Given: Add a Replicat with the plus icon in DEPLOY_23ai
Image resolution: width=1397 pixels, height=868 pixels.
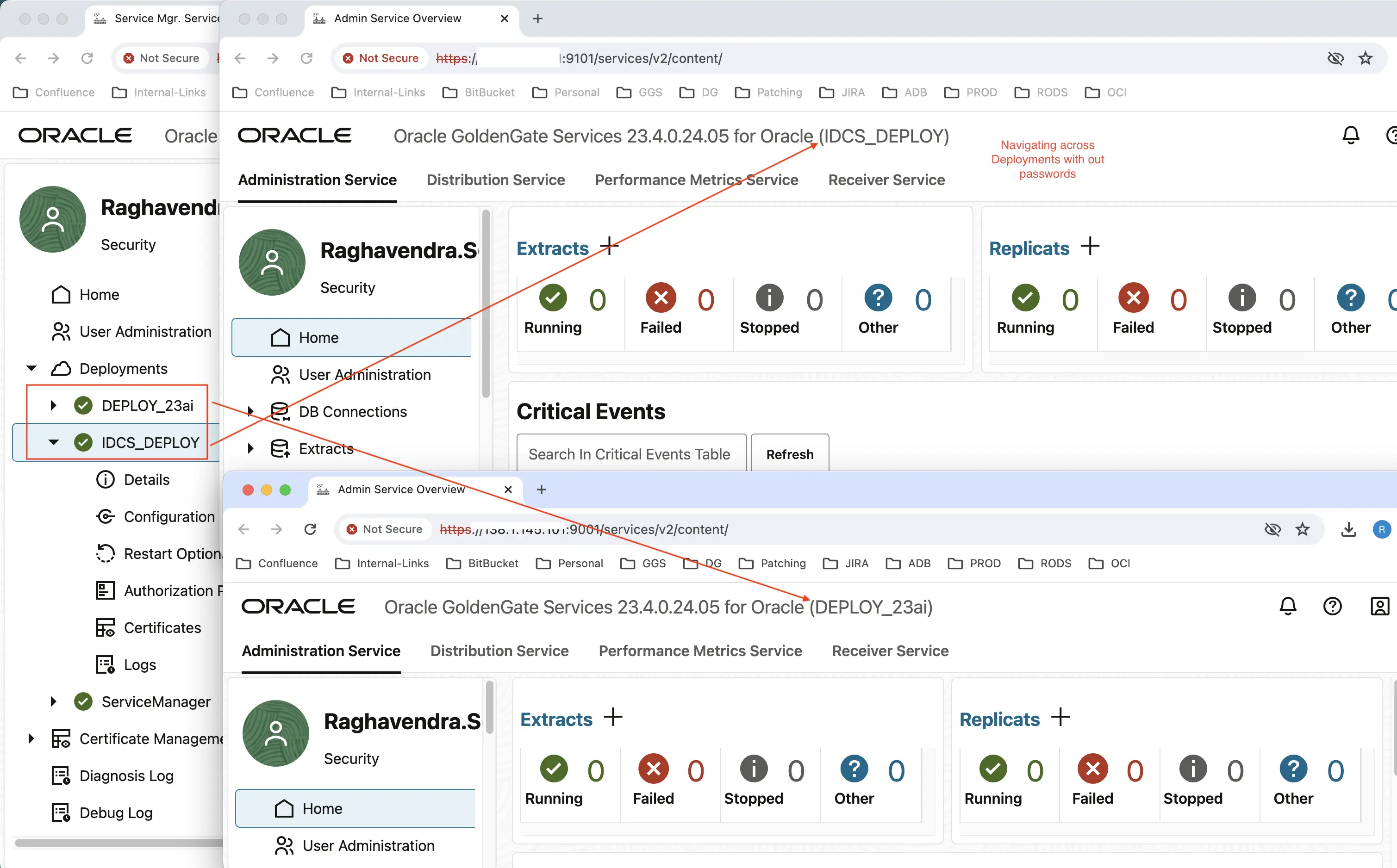Looking at the screenshot, I should click(x=1060, y=717).
